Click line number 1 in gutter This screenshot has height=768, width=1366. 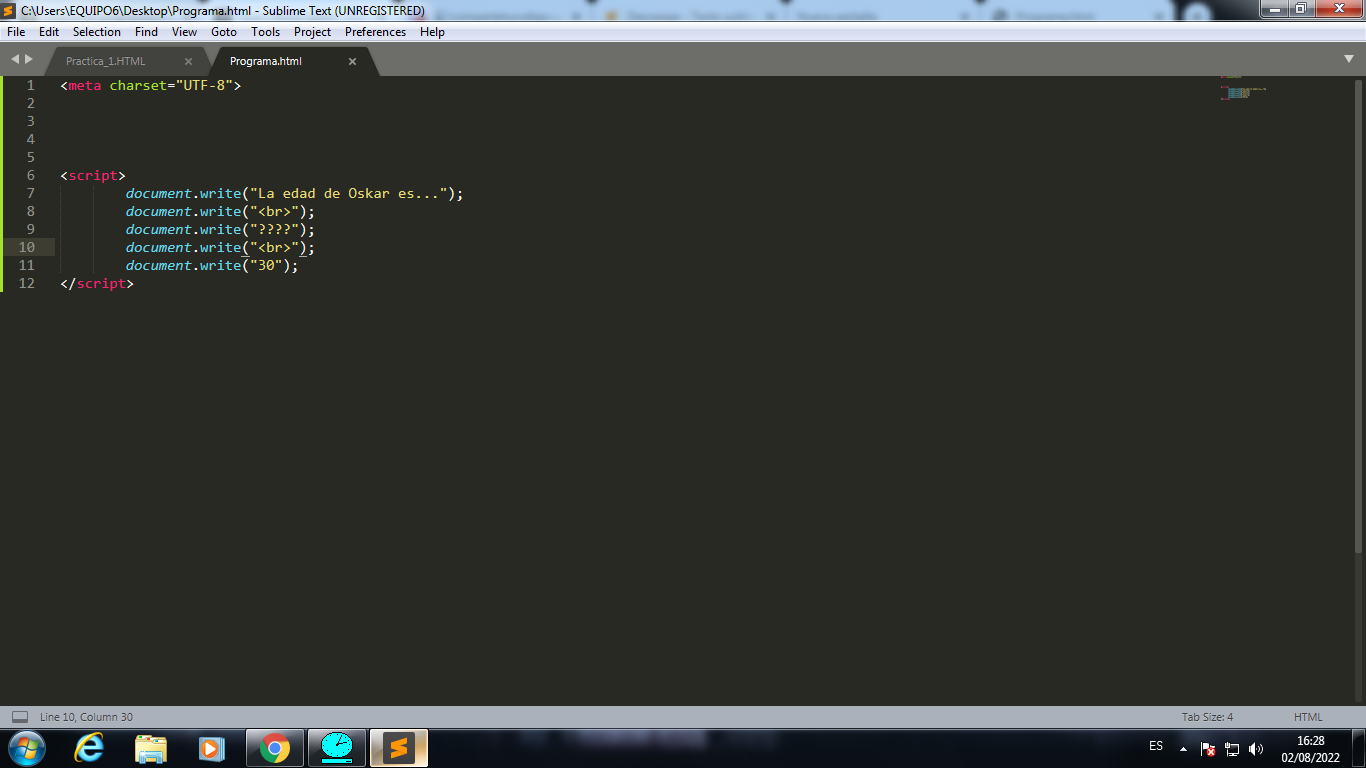point(30,85)
